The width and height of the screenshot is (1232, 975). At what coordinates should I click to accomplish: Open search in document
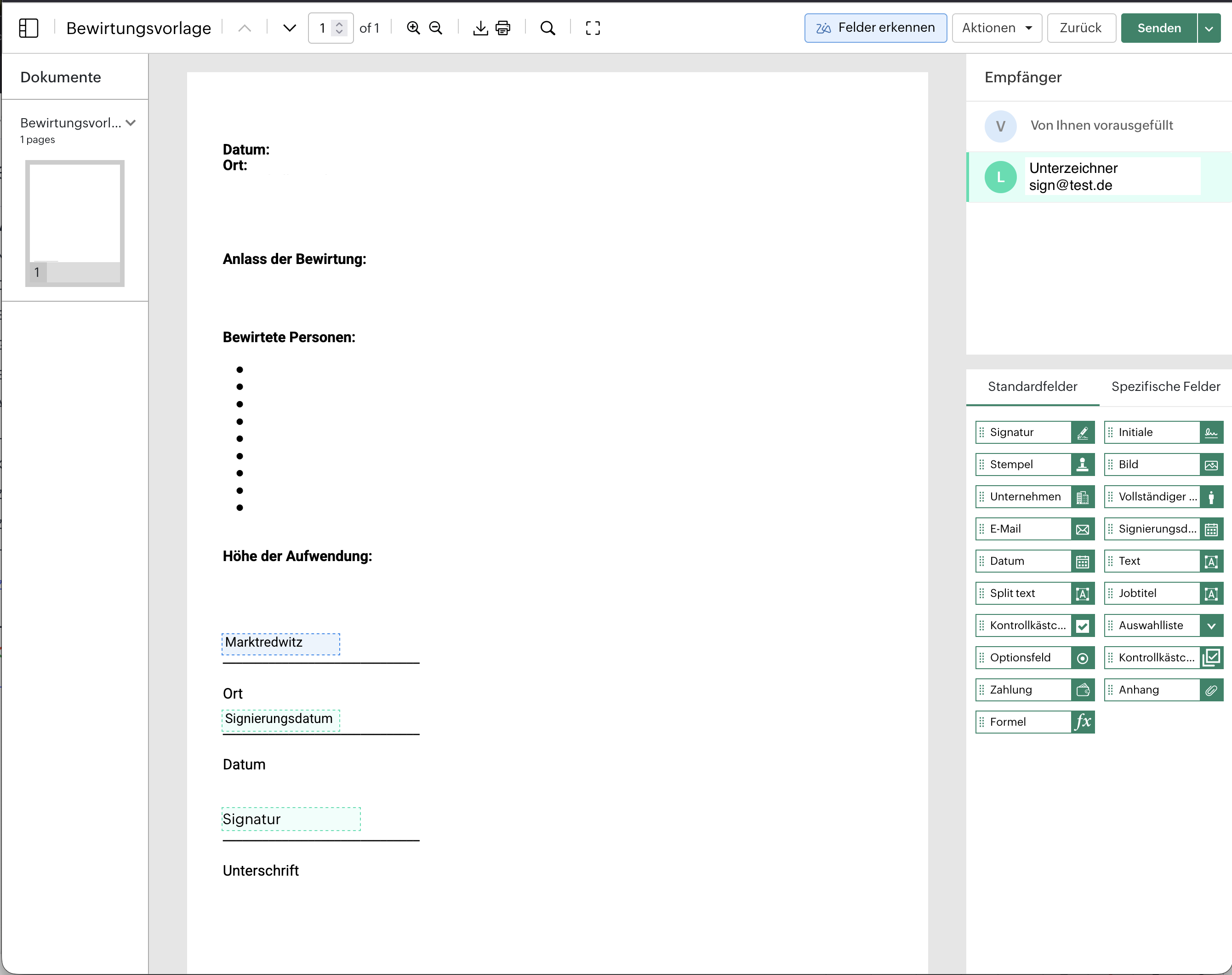(x=548, y=28)
